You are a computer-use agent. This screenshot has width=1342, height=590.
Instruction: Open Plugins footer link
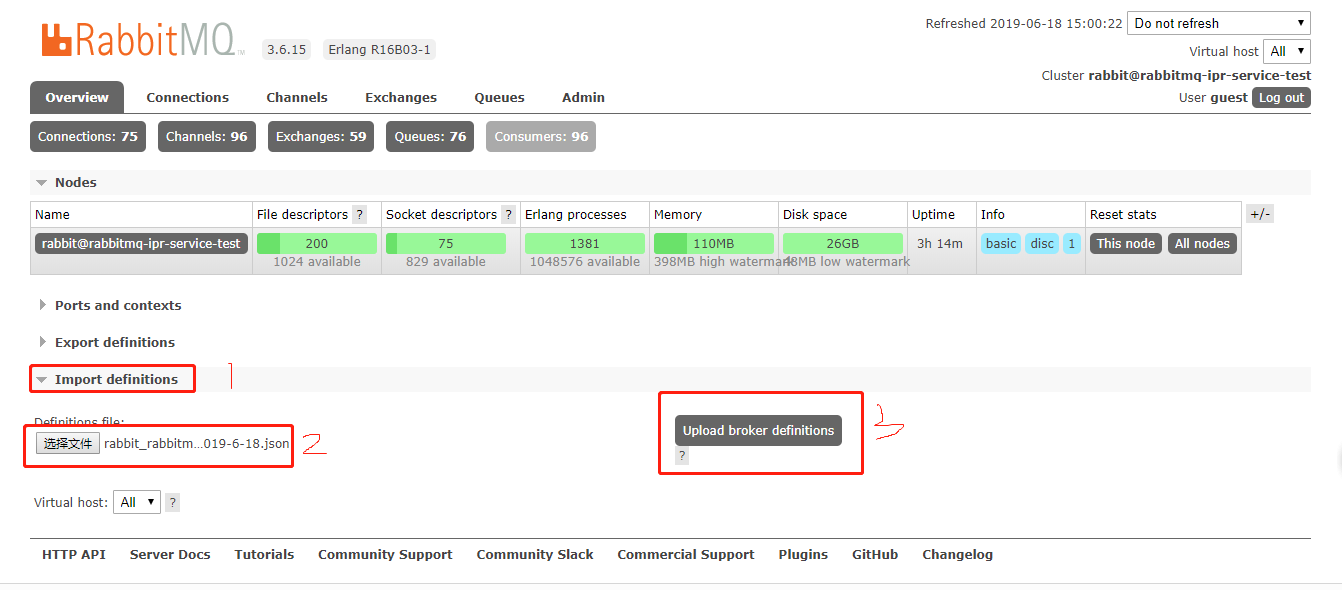(x=803, y=554)
